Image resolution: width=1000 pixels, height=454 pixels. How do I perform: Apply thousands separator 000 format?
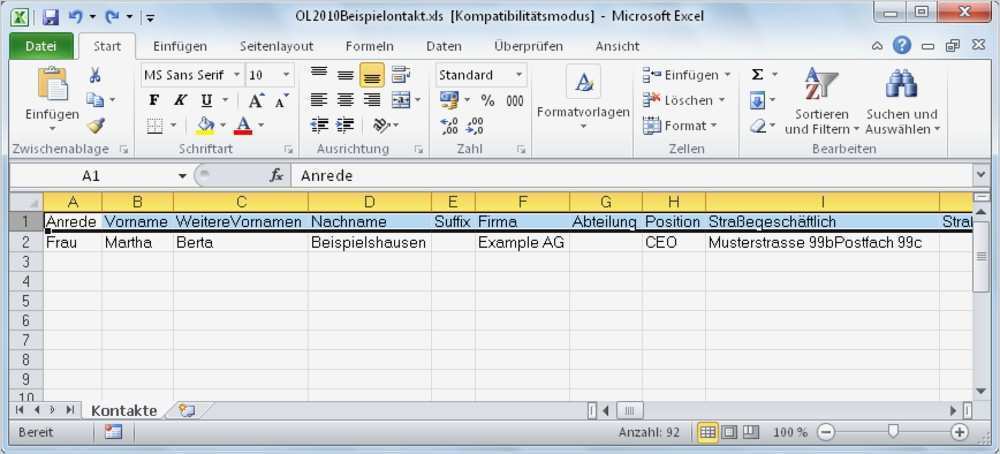[x=515, y=101]
